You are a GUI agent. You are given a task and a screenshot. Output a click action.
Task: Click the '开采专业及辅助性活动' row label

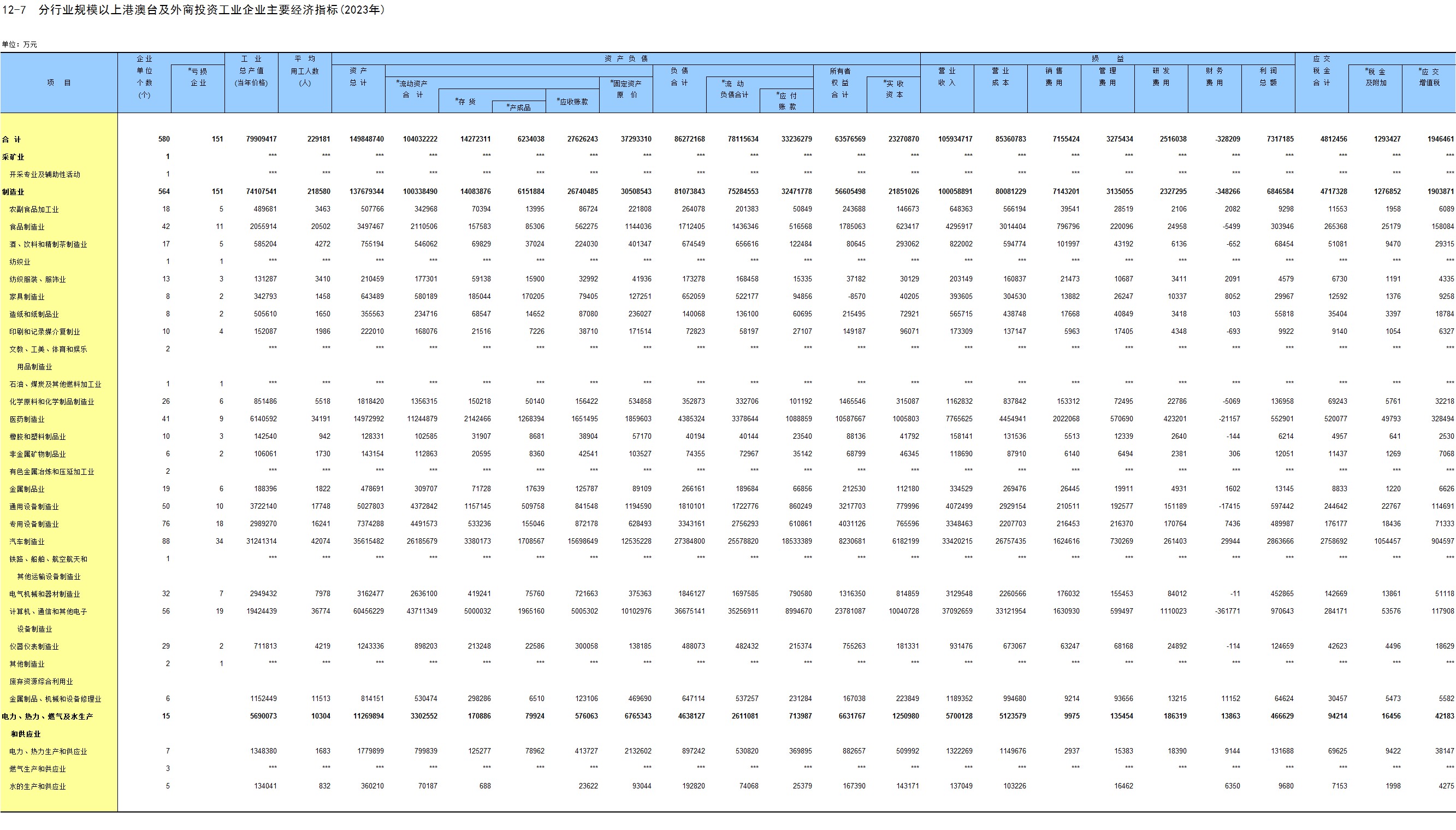click(45, 174)
